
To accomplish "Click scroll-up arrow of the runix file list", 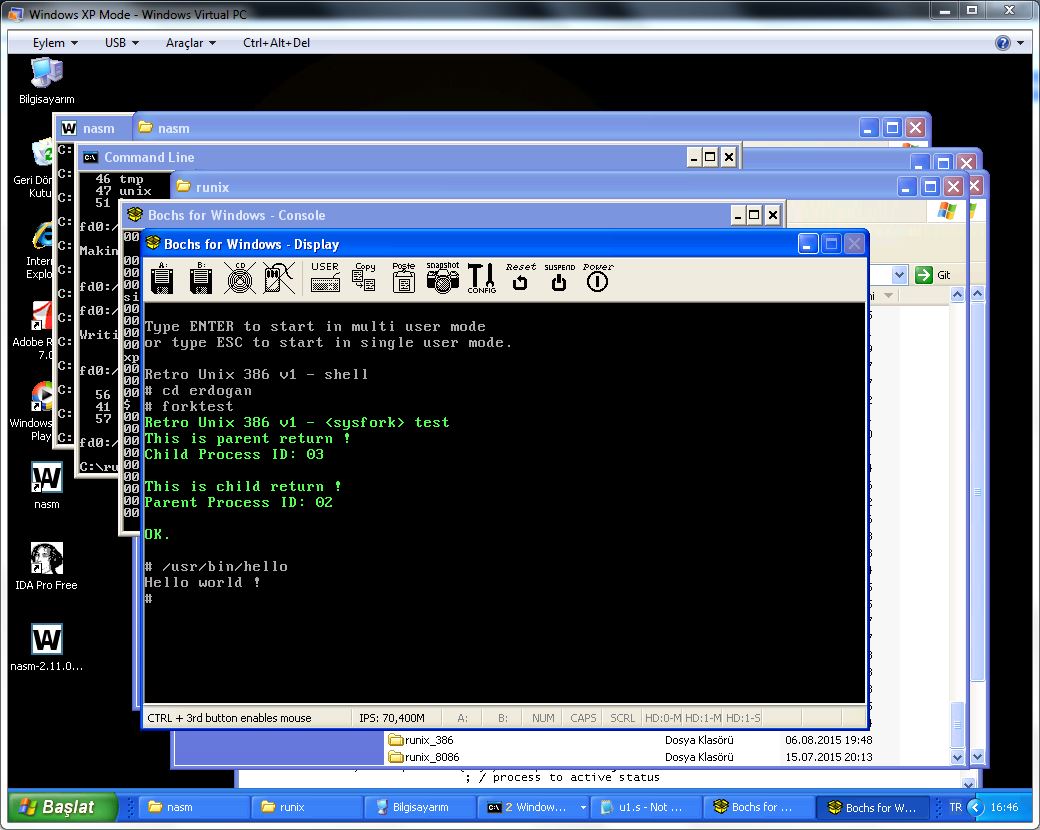I will point(957,294).
